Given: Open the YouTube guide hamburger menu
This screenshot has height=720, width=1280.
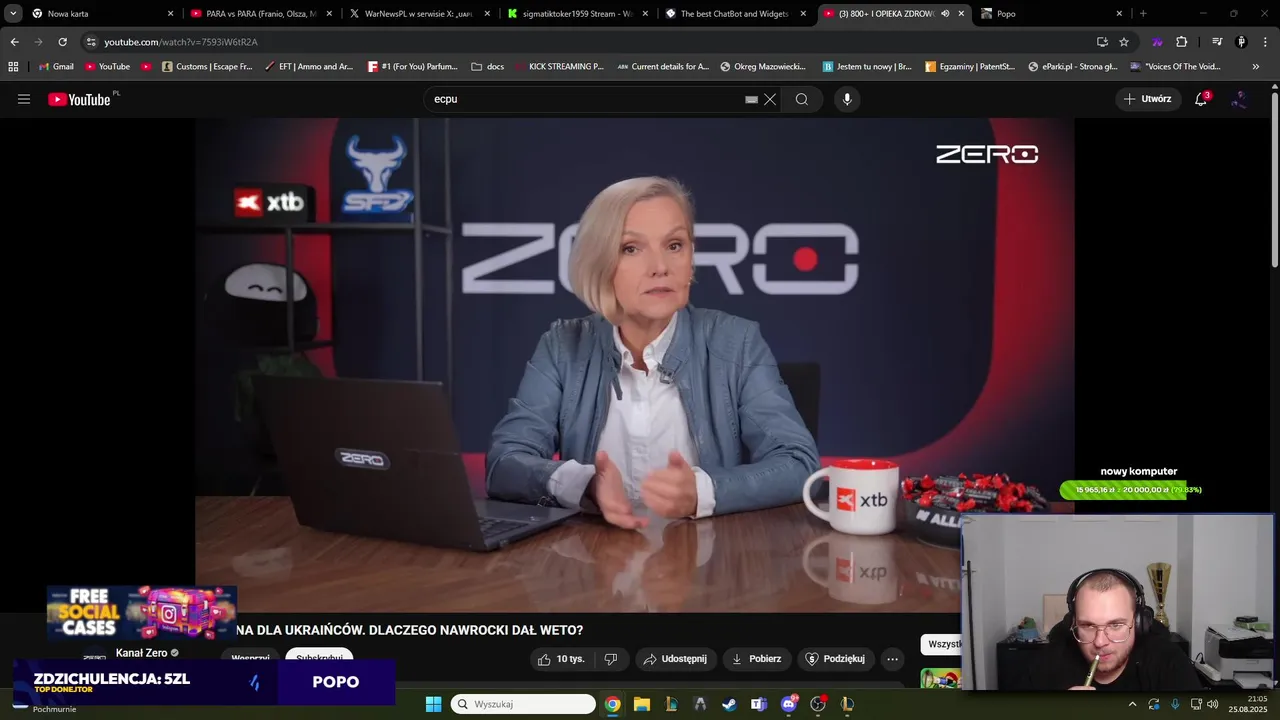Looking at the screenshot, I should 24,99.
